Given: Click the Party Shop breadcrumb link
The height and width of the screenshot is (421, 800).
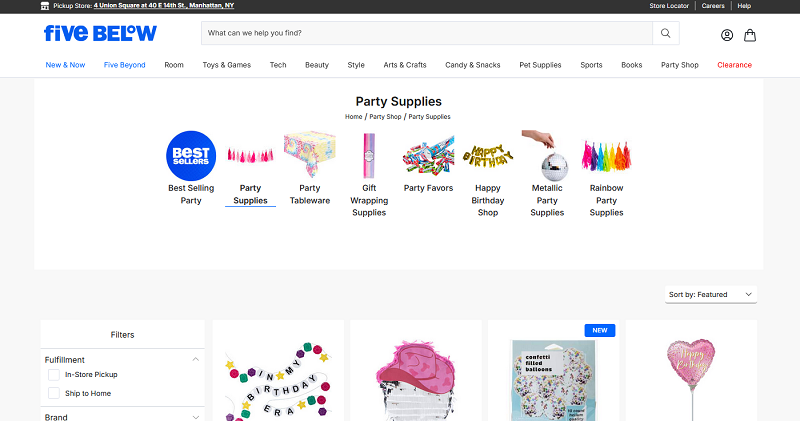Looking at the screenshot, I should click(385, 117).
